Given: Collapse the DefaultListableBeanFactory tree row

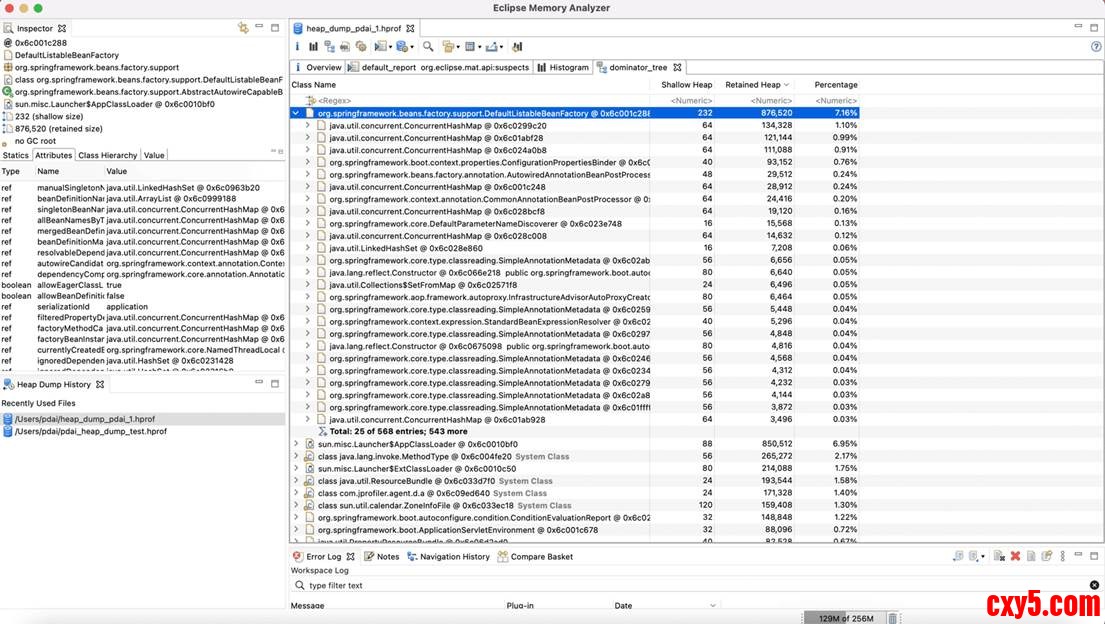Looking at the screenshot, I should click(x=296, y=114).
